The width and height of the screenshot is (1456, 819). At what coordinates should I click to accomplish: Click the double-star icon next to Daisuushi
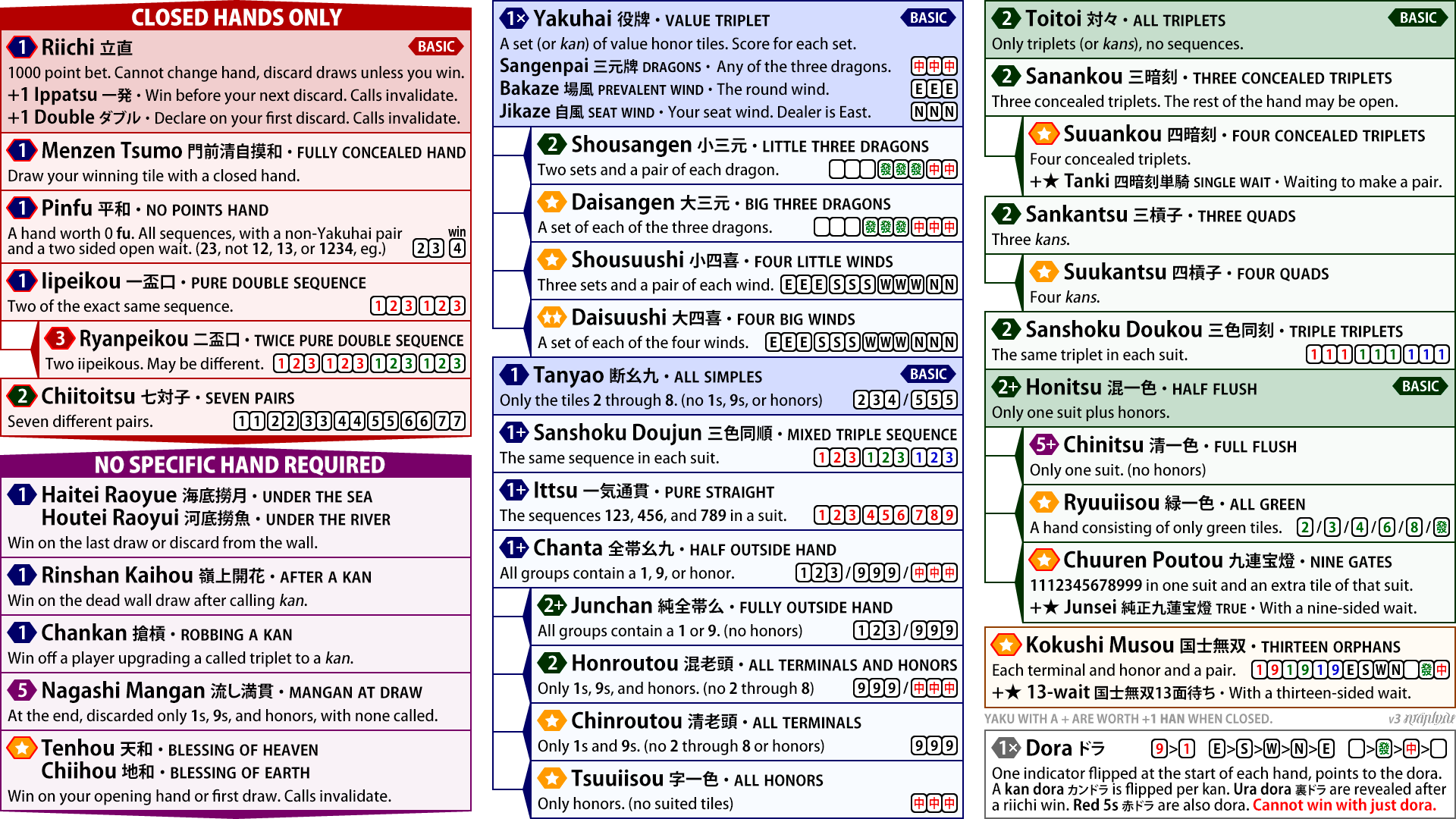552,318
